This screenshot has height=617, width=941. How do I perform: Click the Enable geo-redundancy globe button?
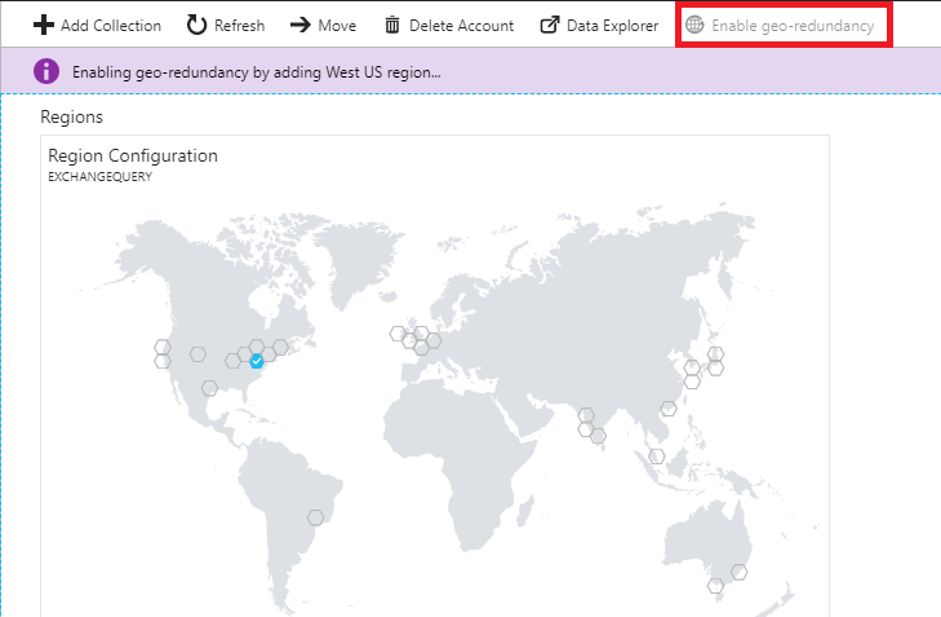pos(780,25)
